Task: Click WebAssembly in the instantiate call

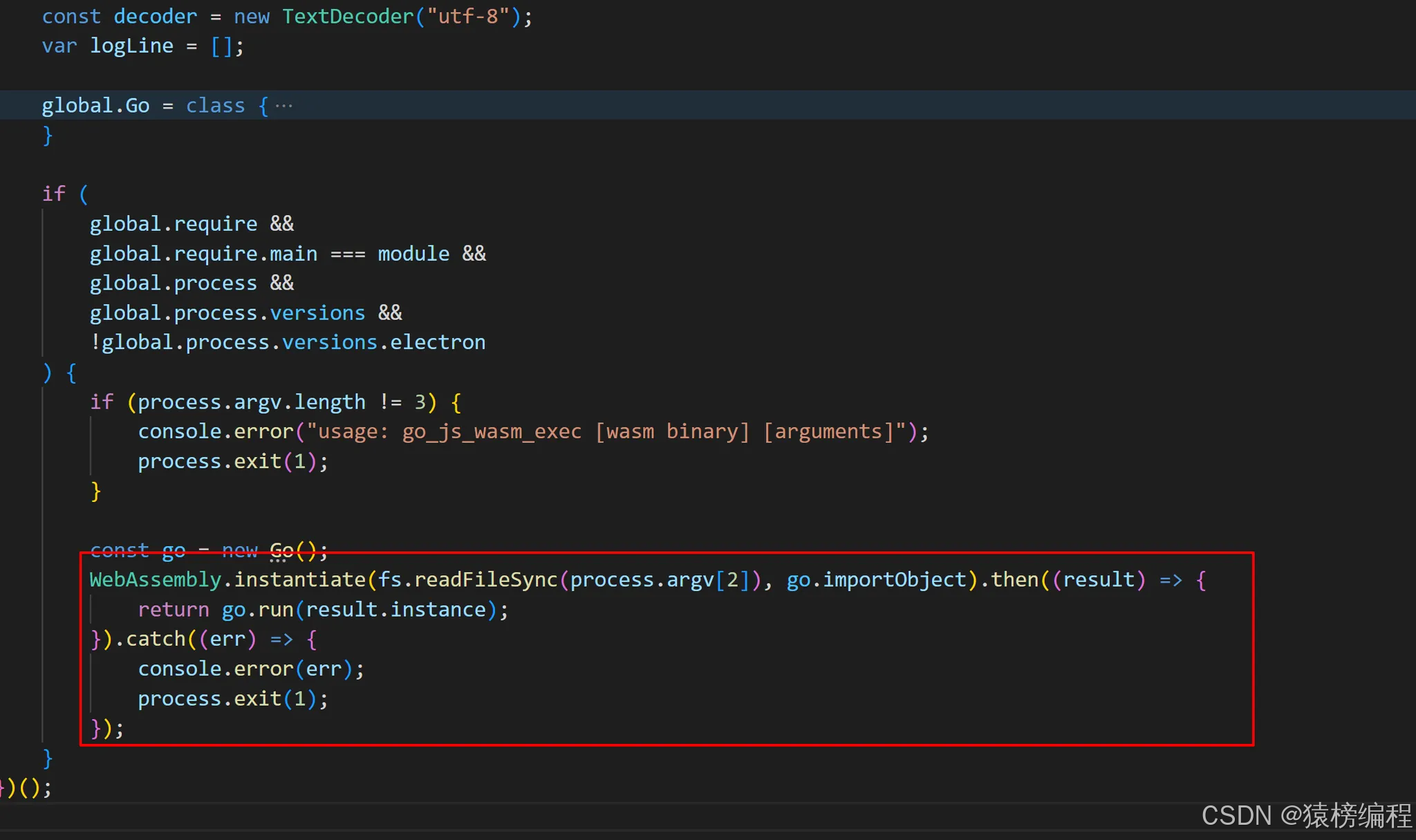Action: click(x=155, y=579)
